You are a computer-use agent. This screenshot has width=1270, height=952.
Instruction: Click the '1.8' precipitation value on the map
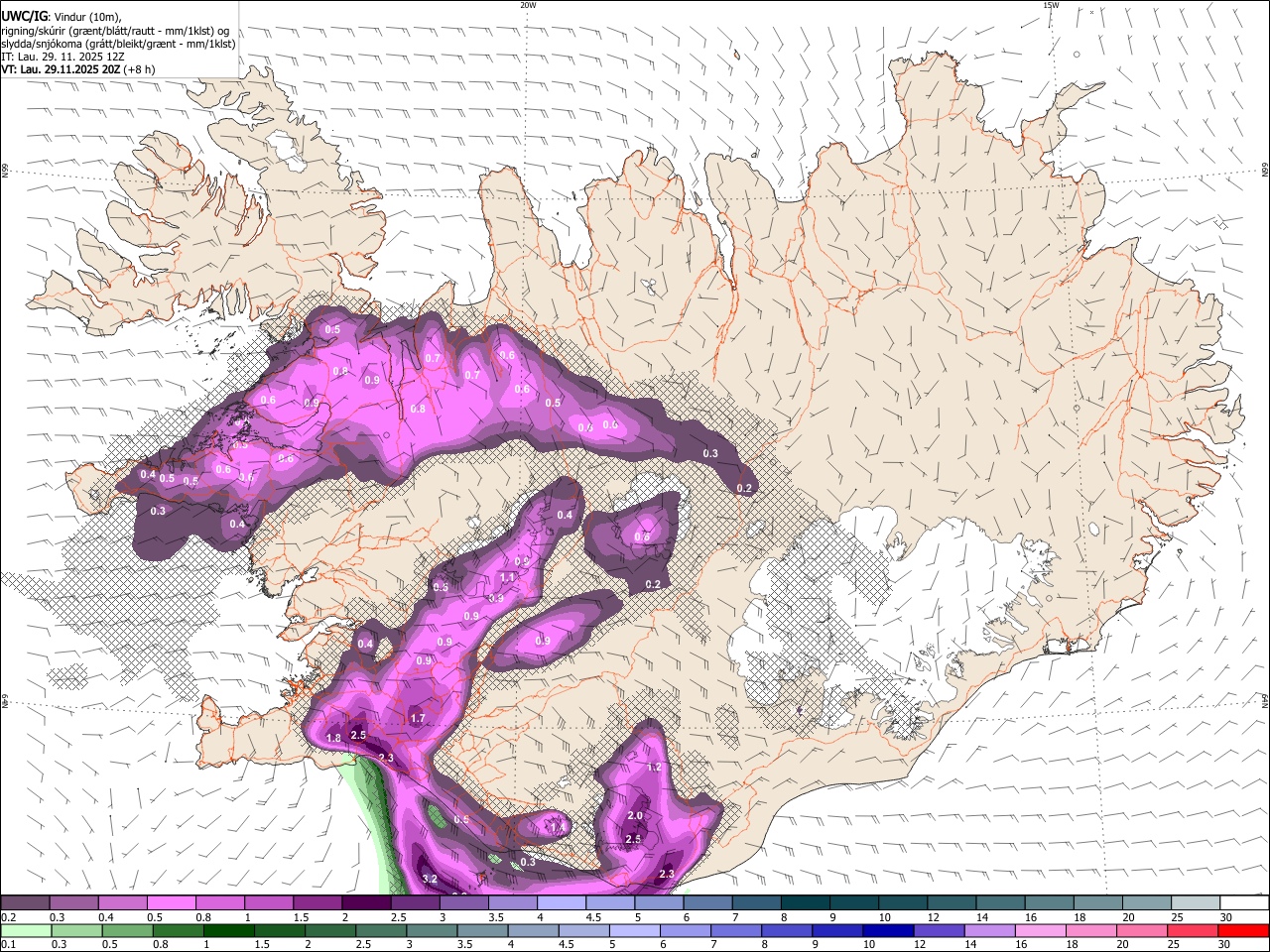click(333, 738)
